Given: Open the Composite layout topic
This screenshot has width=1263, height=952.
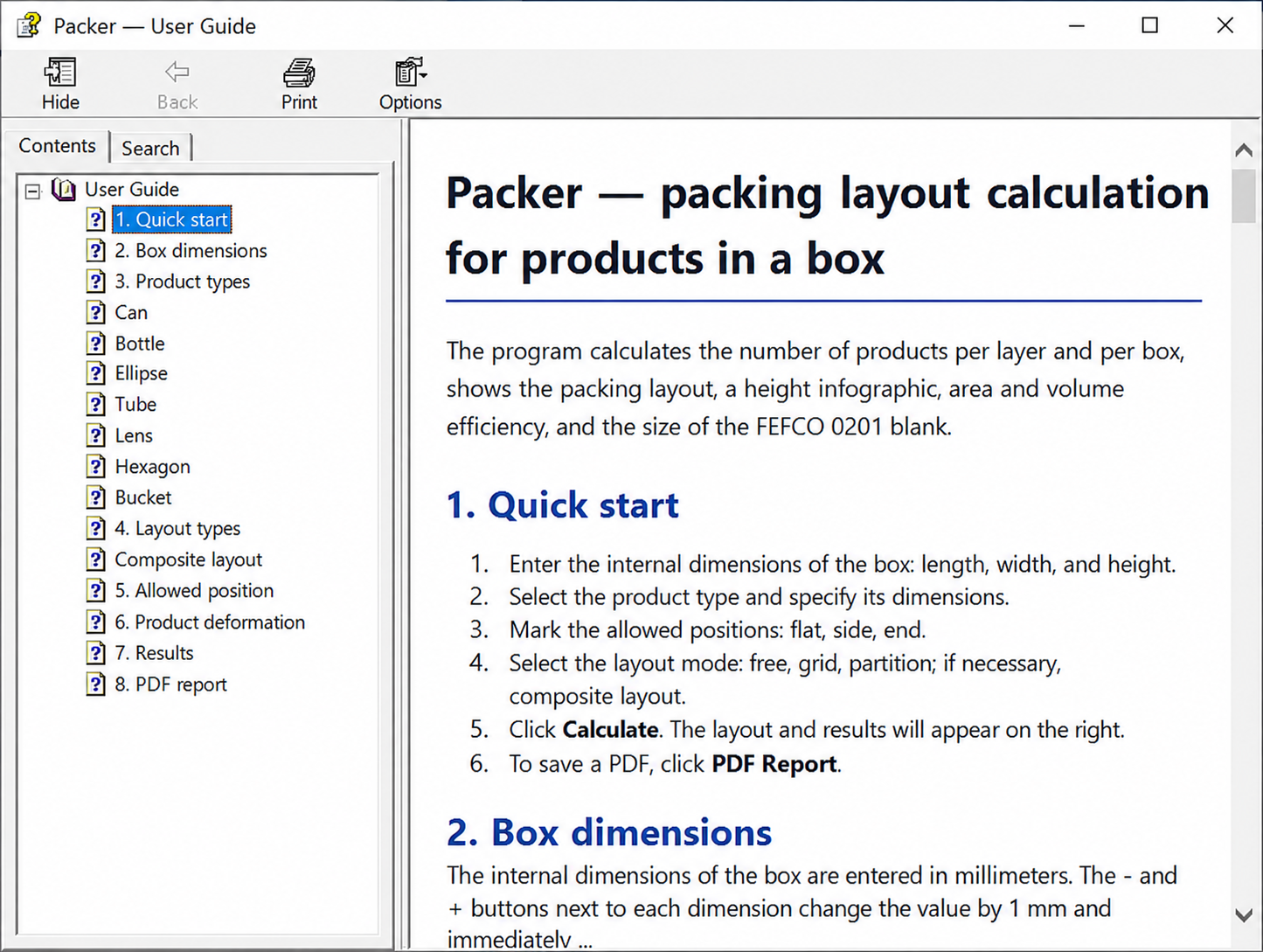Looking at the screenshot, I should (189, 559).
